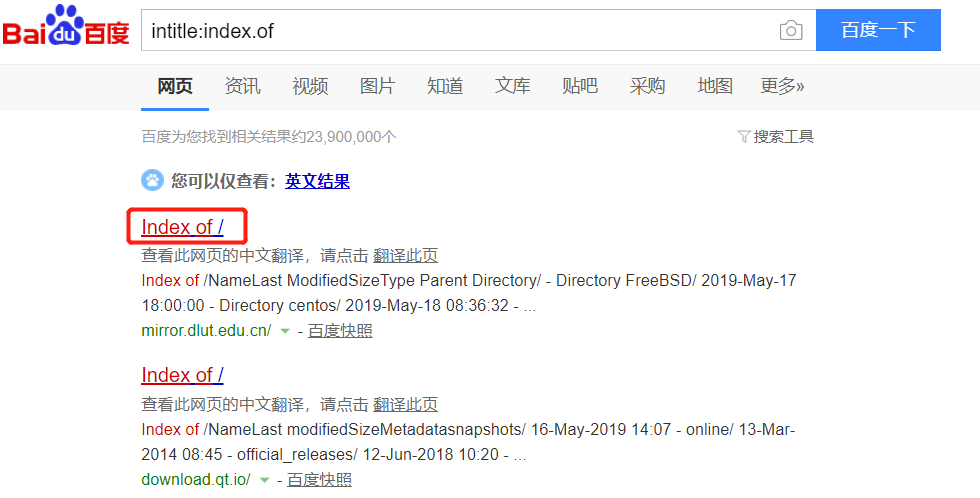
Task: Expand the 更多» menu
Action: (x=782, y=86)
